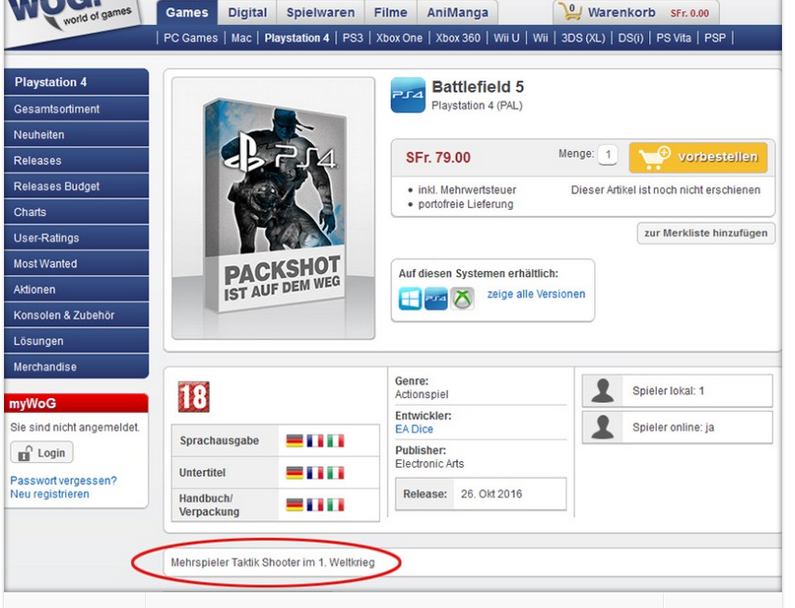Click the release date 26. Okt 2016
The width and height of the screenshot is (795, 608).
pos(491,494)
